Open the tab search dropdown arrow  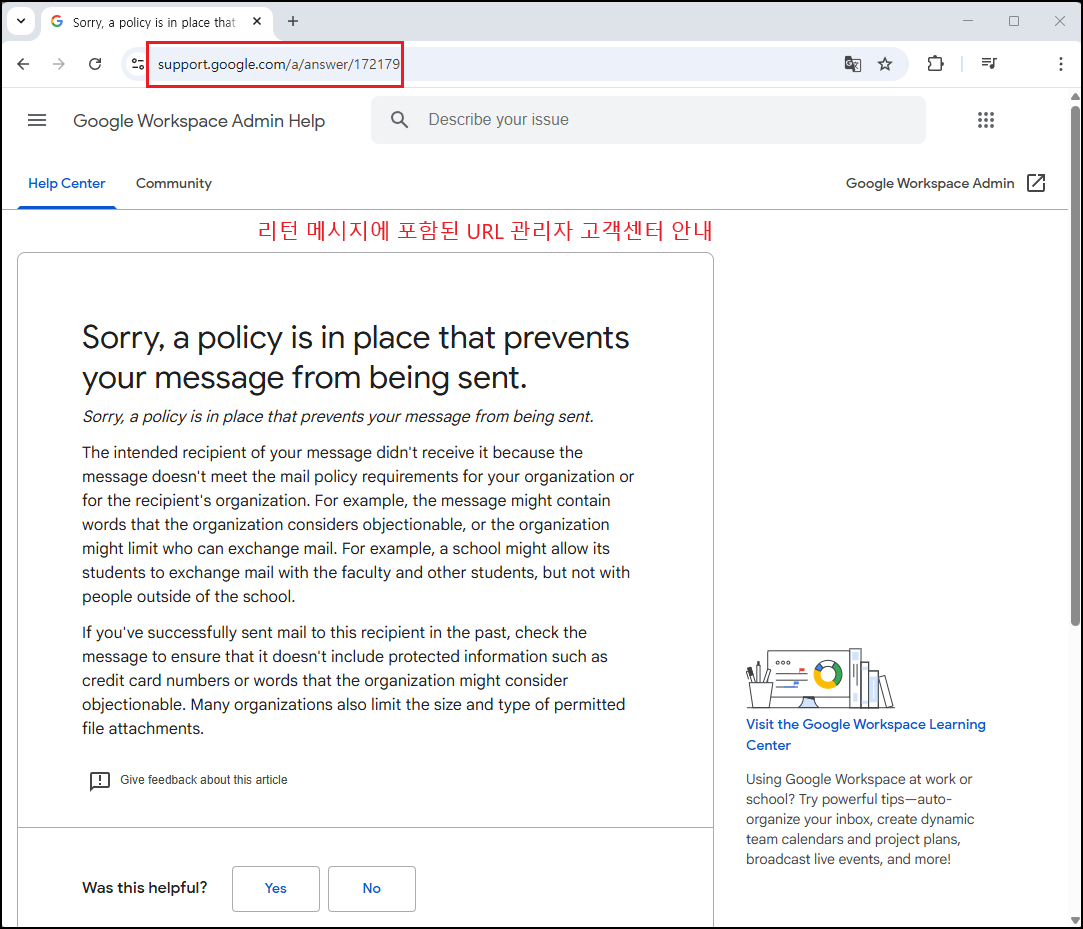point(21,21)
